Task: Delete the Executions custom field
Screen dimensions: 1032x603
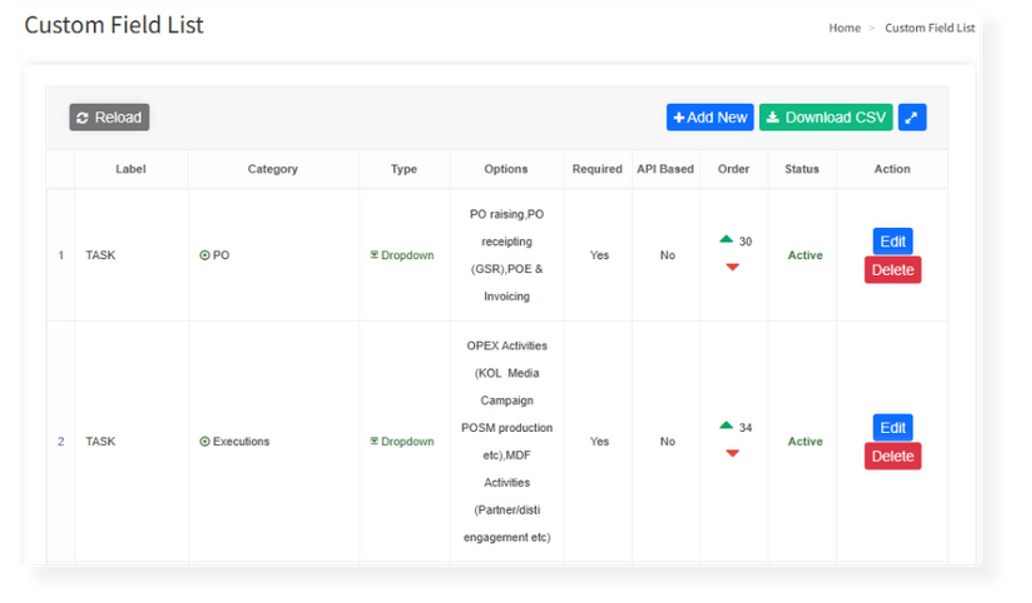Action: (893, 456)
